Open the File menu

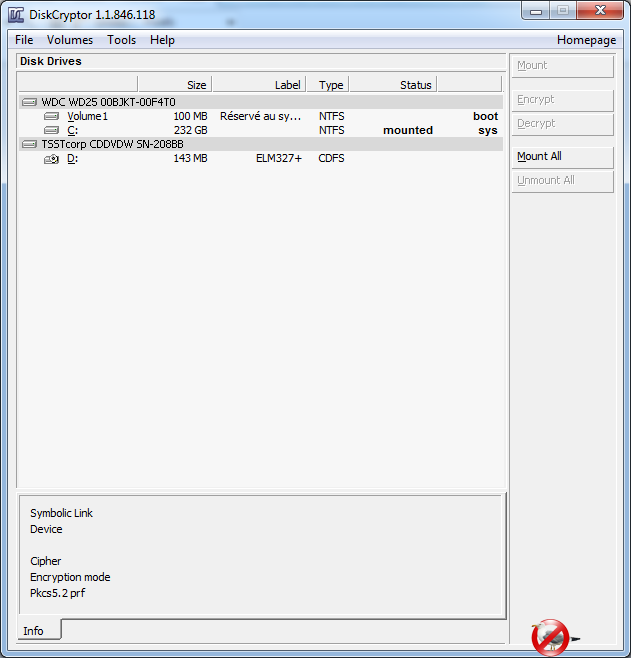pos(24,40)
